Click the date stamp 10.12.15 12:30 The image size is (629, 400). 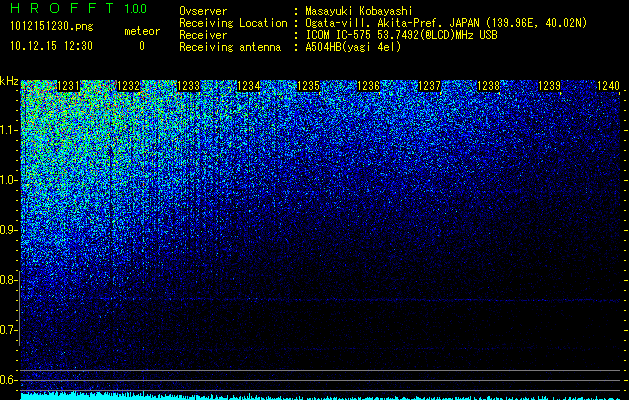pyautogui.click(x=51, y=46)
